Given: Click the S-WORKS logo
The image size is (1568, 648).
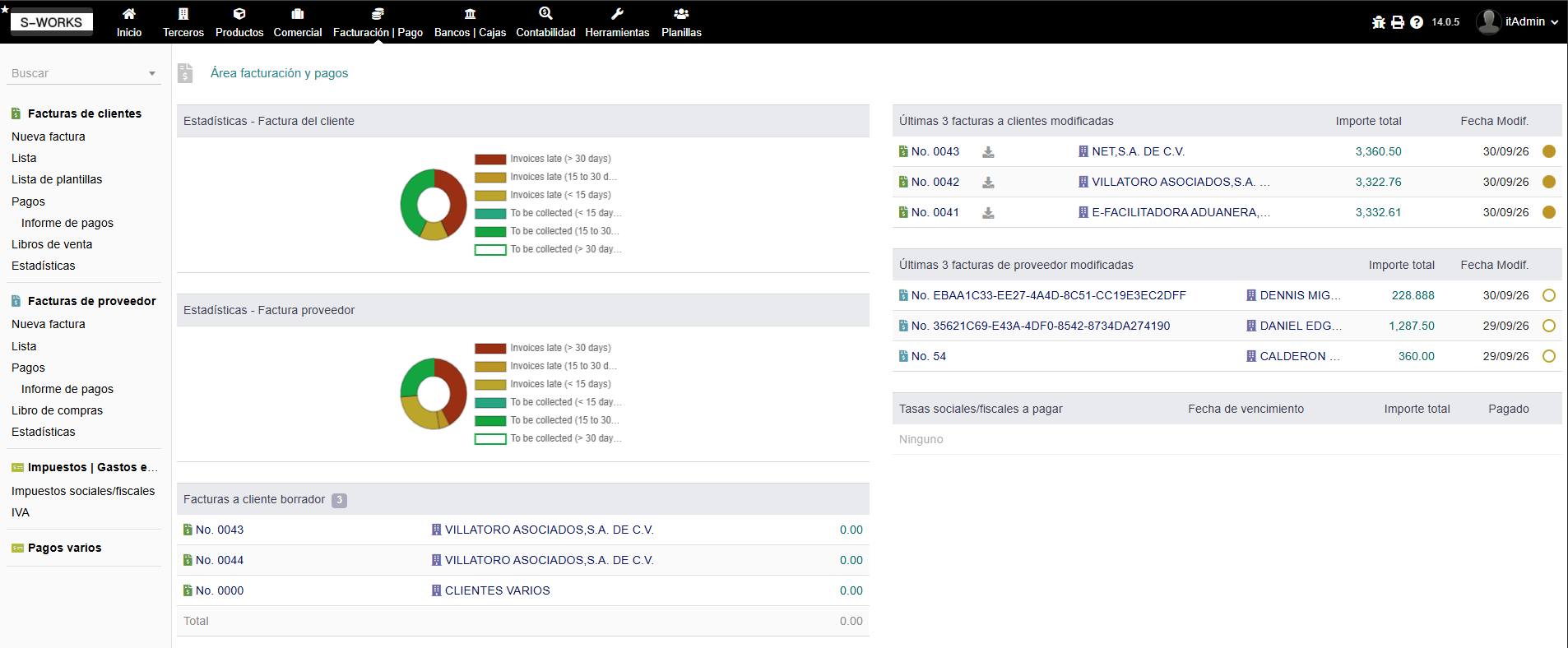Looking at the screenshot, I should [x=51, y=22].
